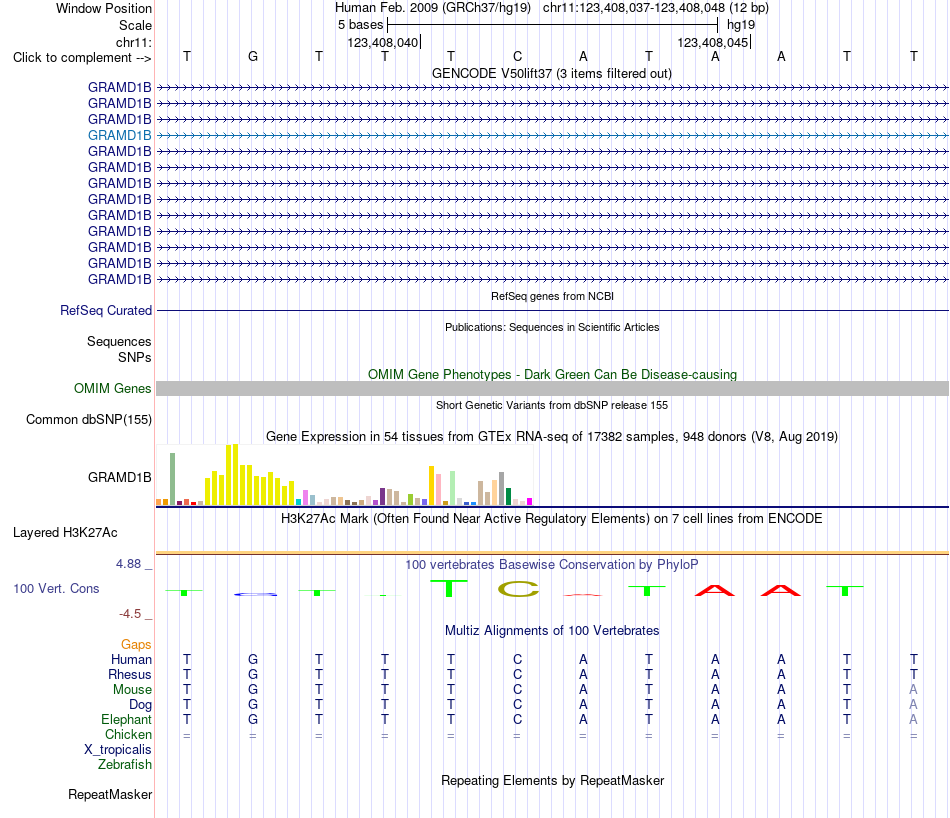Viewport: 950px width, 818px height.
Task: Select the Dog alignment row label
Action: (x=140, y=705)
